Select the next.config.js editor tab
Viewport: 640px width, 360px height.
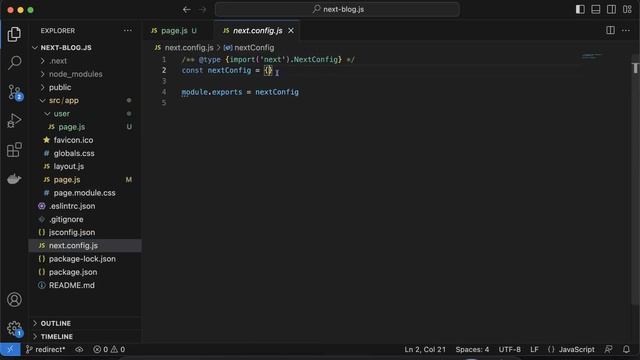pyautogui.click(x=257, y=31)
